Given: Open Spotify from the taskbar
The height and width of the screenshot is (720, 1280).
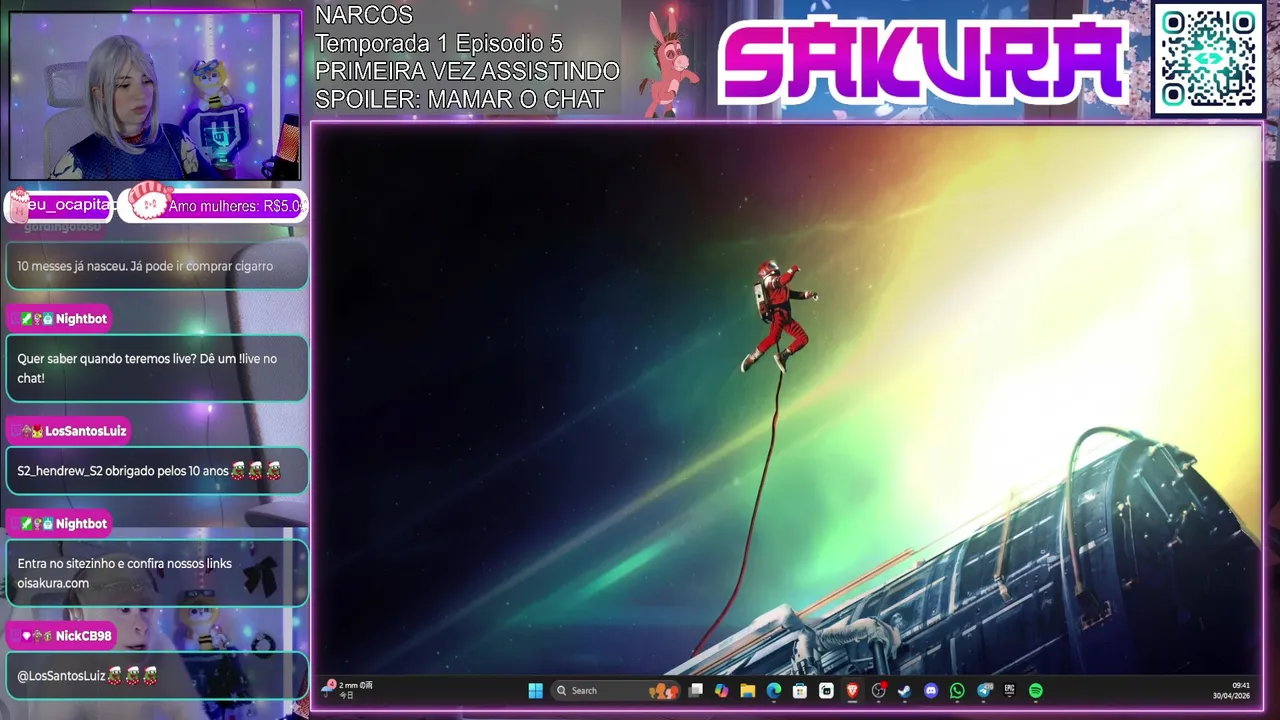Looking at the screenshot, I should point(1036,691).
